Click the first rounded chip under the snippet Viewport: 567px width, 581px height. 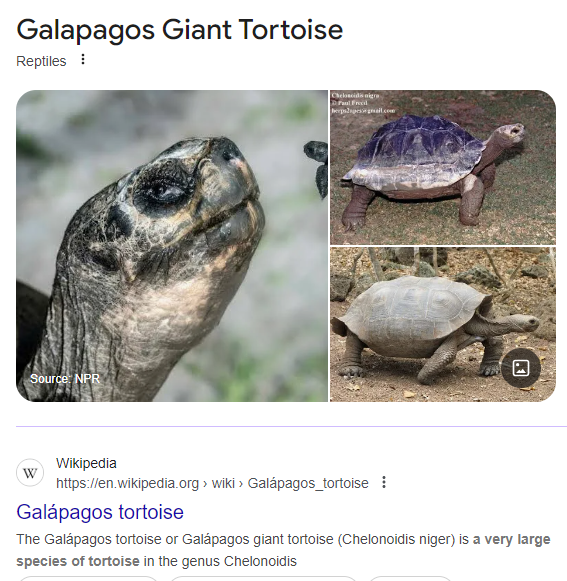pyautogui.click(x=89, y=578)
